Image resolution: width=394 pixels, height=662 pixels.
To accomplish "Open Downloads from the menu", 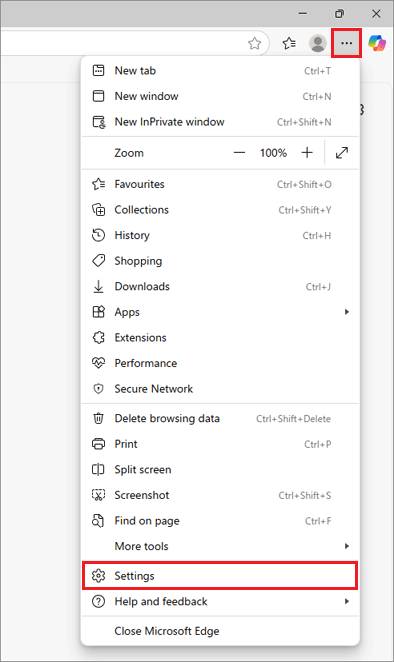I will 220,286.
